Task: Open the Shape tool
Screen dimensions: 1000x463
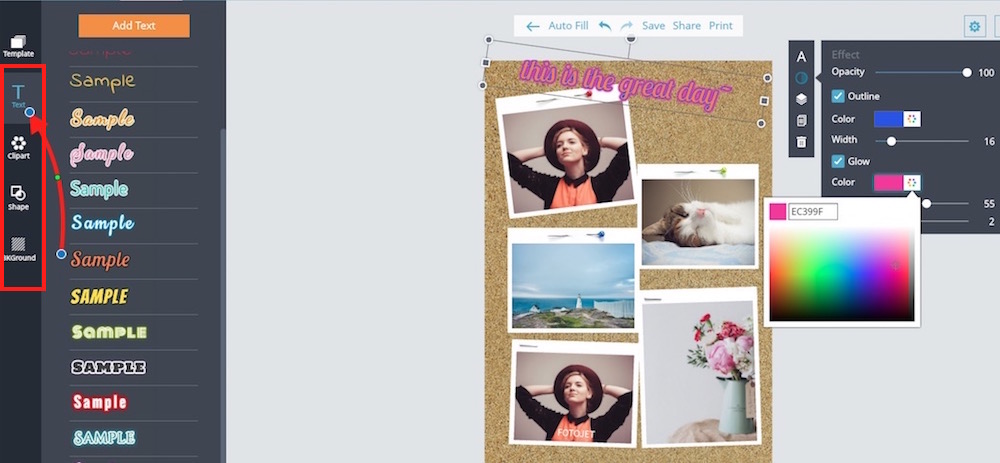Action: coord(18,197)
